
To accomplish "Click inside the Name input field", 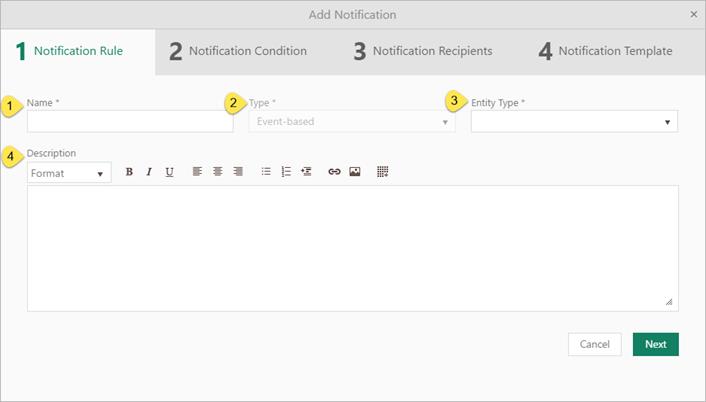I will (x=130, y=122).
